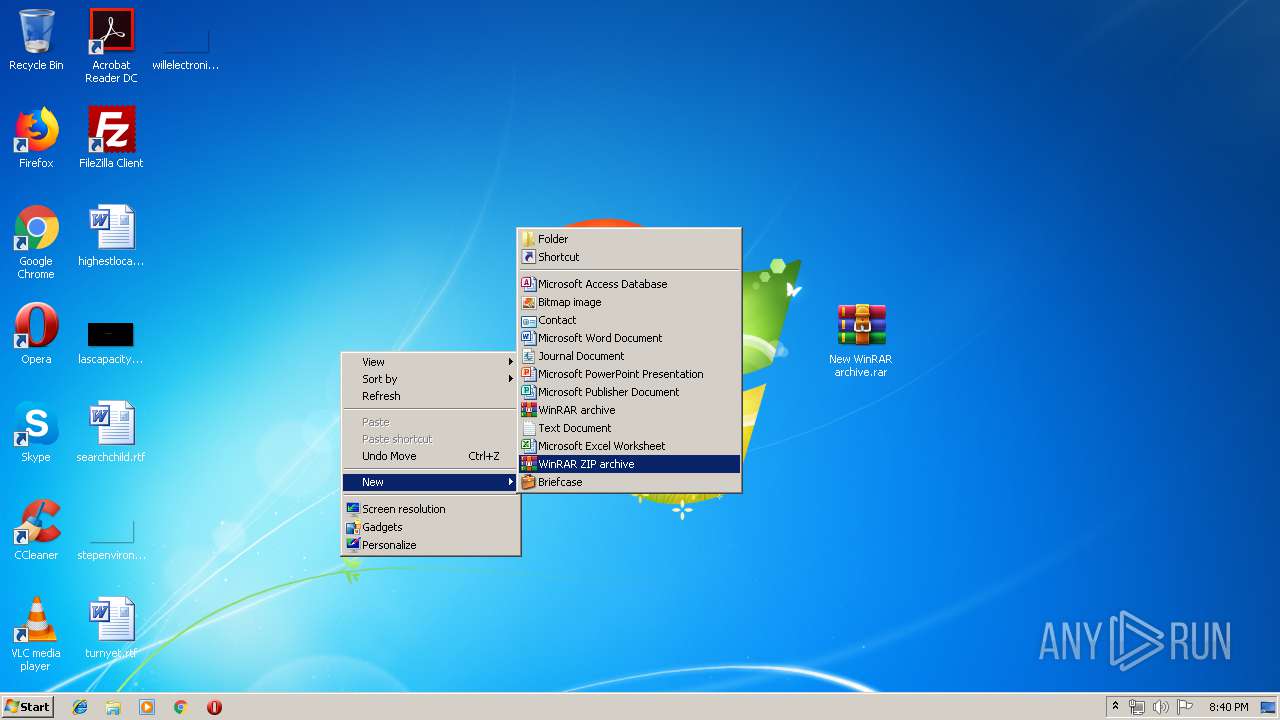Create a new Briefcase

(629, 482)
